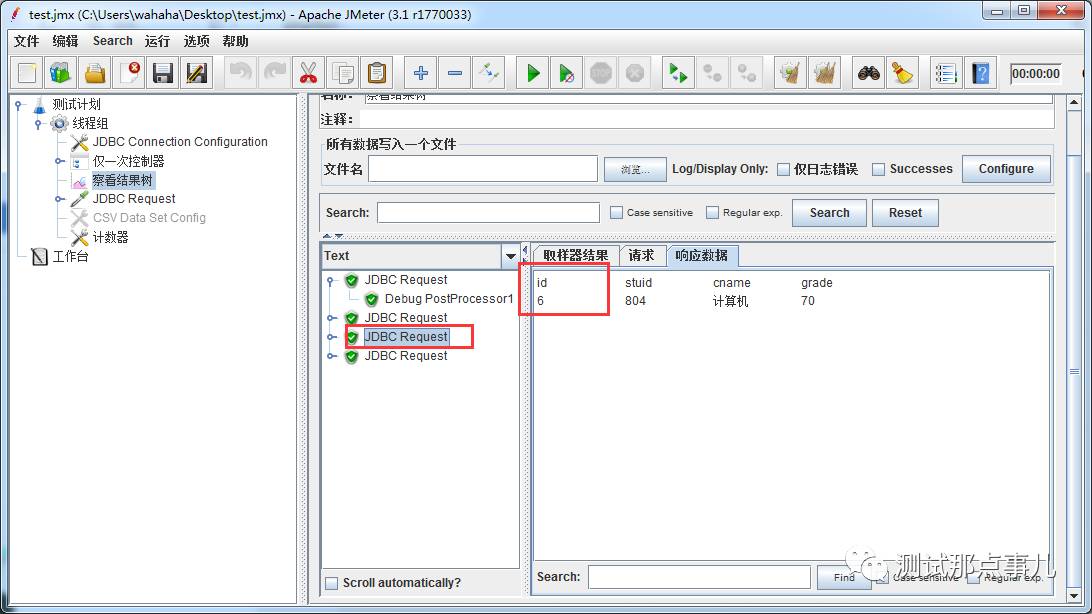Open Function Helper list icon
Screen dimensions: 1092x614
point(946,73)
